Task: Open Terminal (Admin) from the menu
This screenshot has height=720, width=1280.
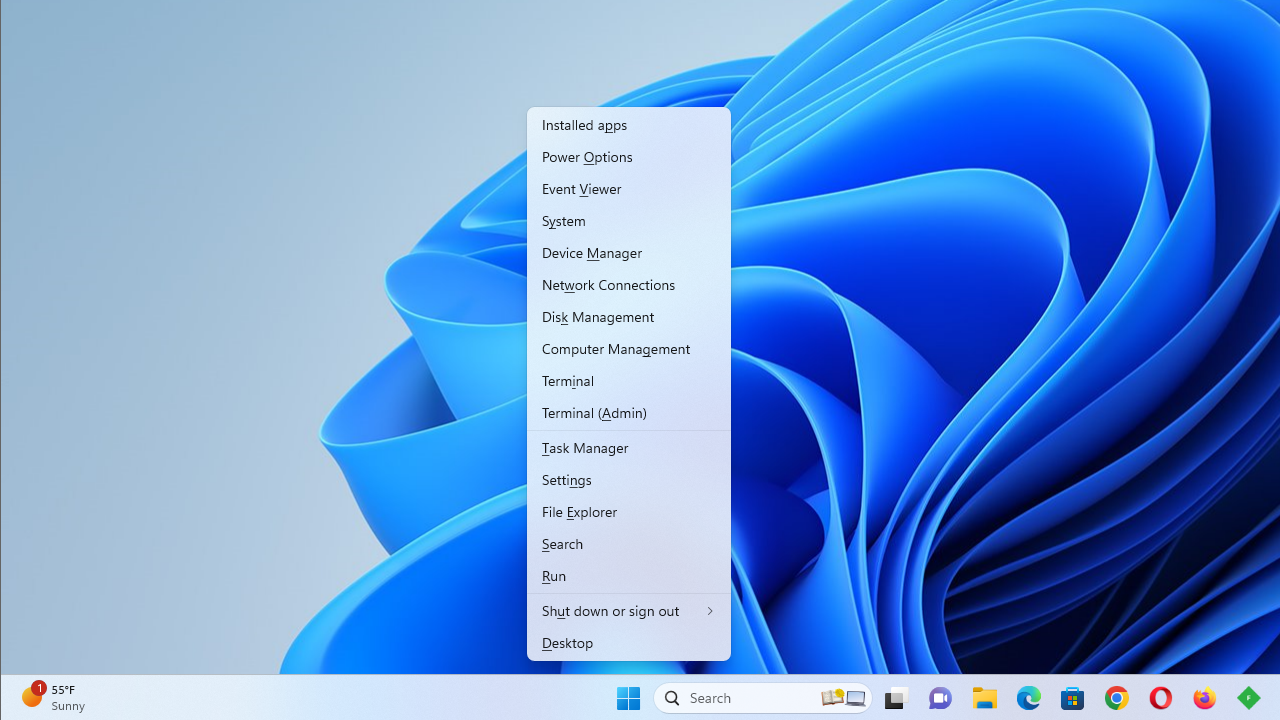Action: tap(594, 413)
